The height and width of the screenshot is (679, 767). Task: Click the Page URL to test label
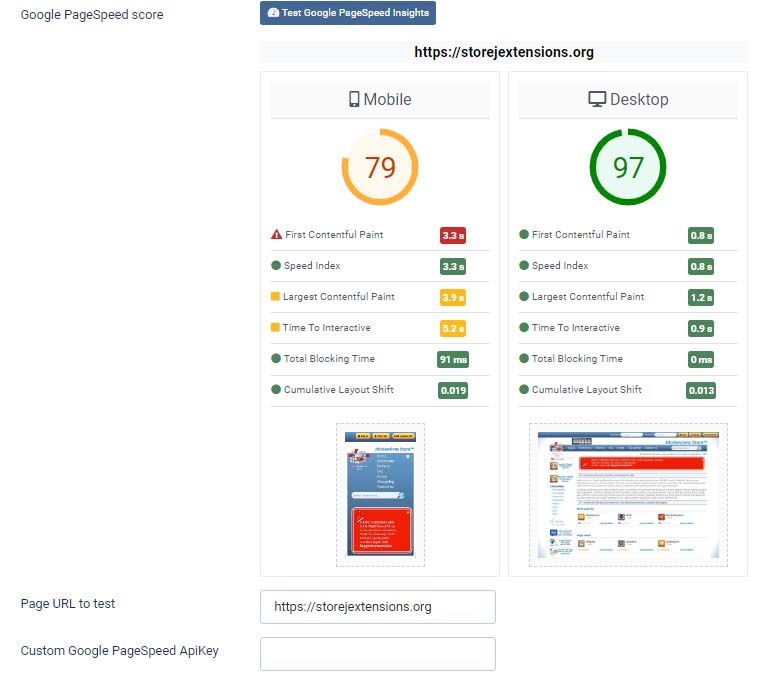(68, 603)
